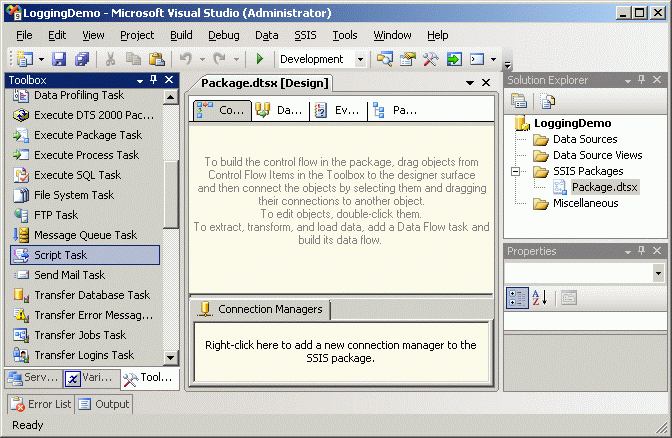Select the Send Mail Task item

pos(86,275)
